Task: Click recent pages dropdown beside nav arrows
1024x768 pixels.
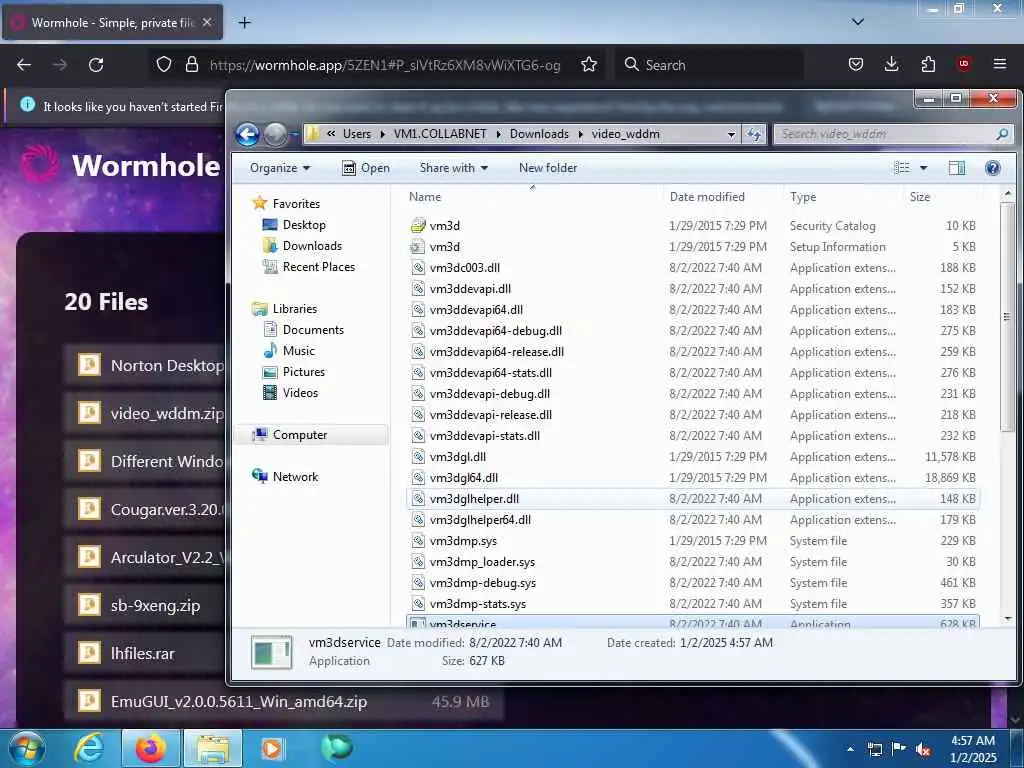Action: tap(295, 135)
